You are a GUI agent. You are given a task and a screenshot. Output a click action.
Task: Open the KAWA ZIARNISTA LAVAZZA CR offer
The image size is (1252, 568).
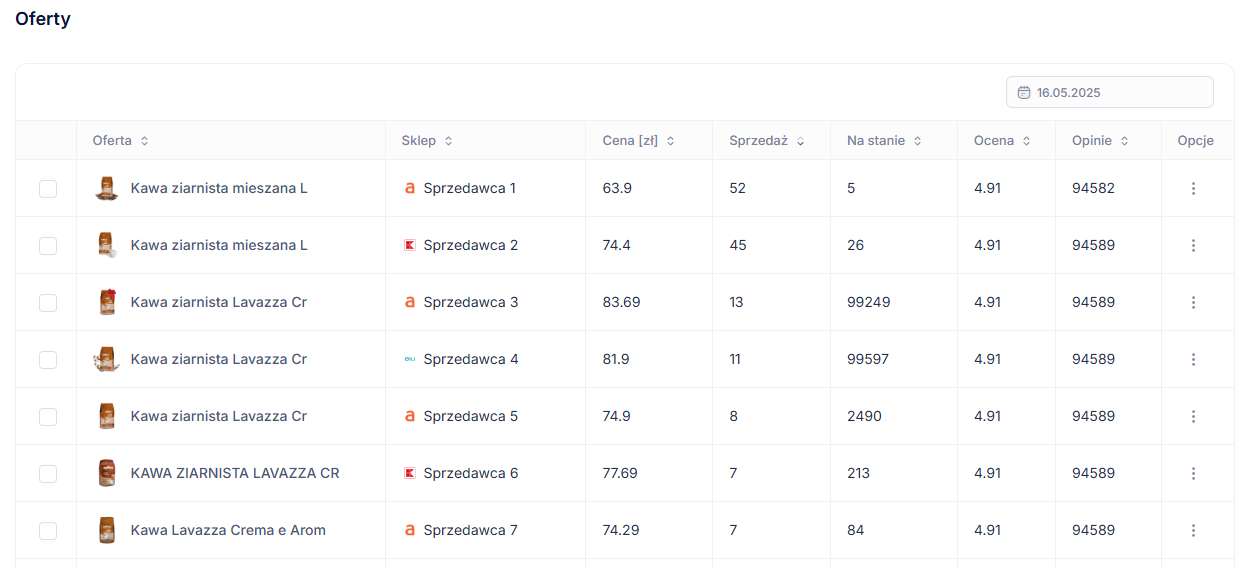click(x=235, y=473)
